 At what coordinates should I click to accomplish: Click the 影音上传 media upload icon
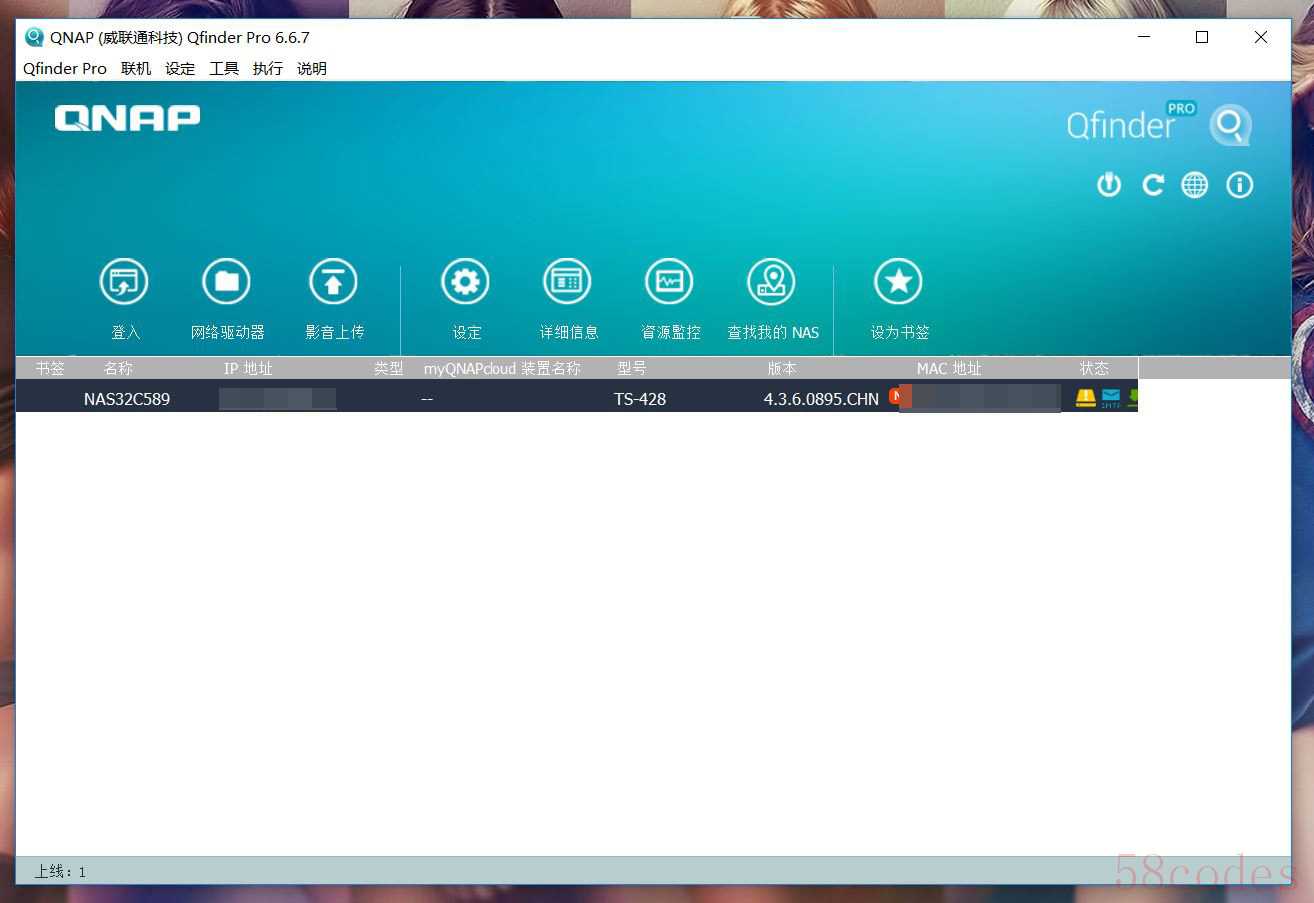click(333, 282)
